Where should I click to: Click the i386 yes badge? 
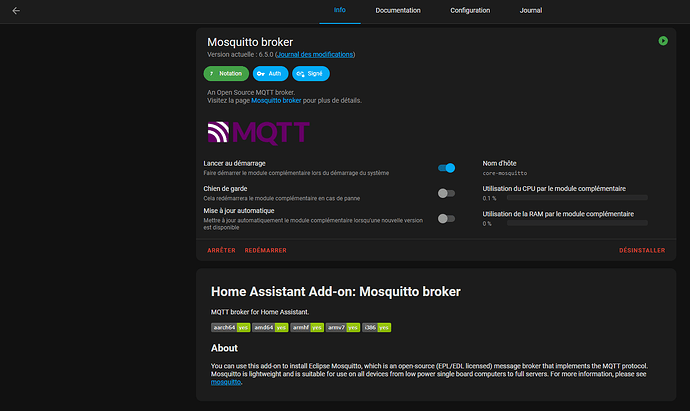coord(377,327)
